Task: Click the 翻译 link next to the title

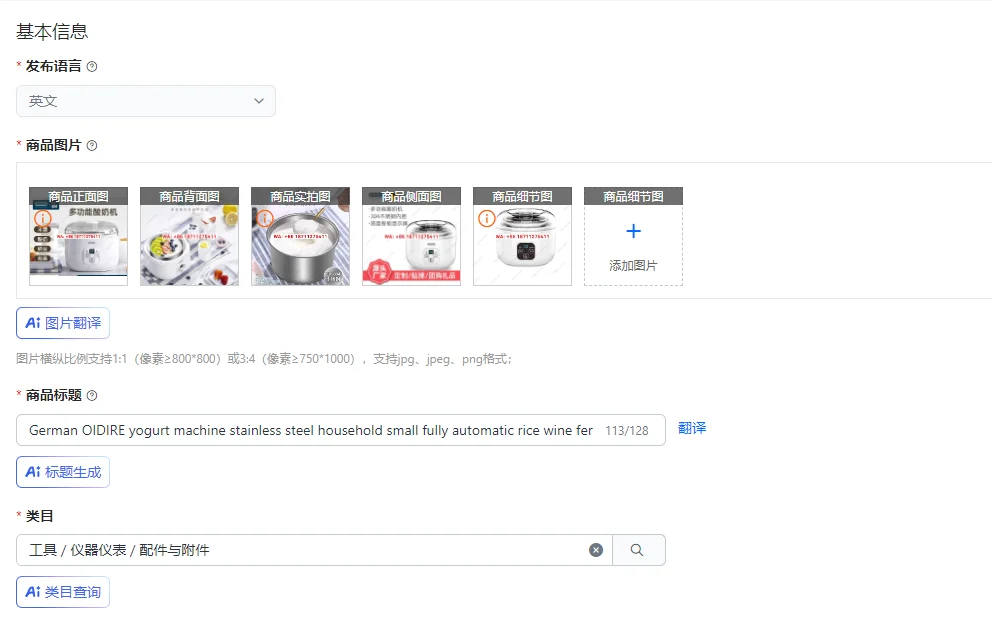Action: [x=692, y=428]
